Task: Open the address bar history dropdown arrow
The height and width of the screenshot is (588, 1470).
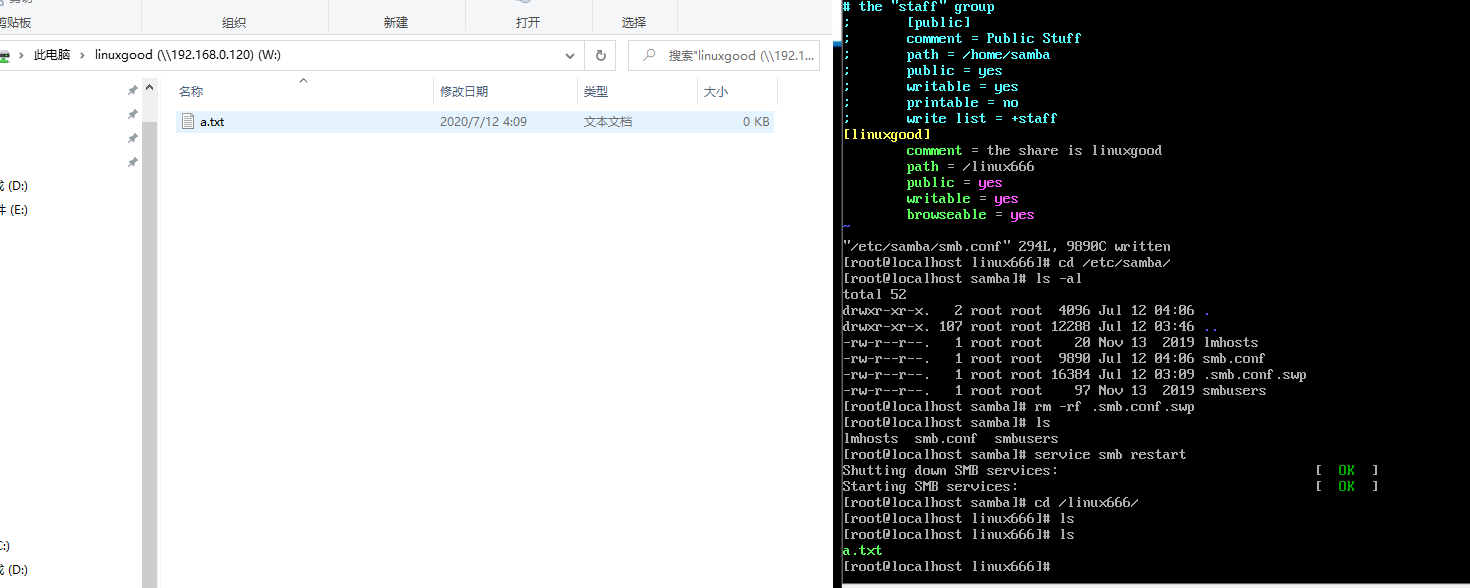Action: tap(570, 56)
